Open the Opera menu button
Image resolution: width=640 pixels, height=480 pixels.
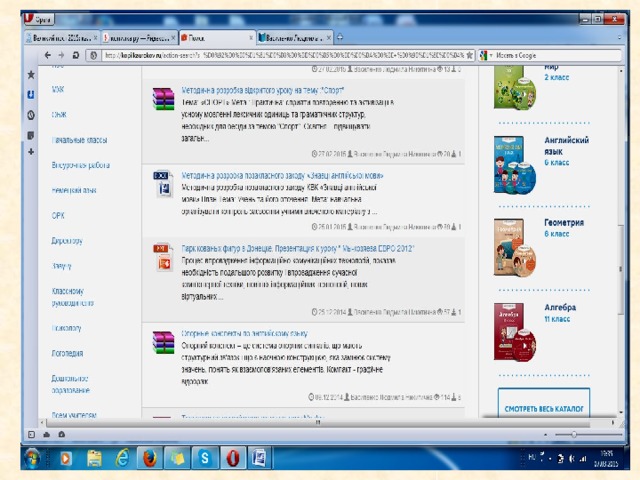38,19
